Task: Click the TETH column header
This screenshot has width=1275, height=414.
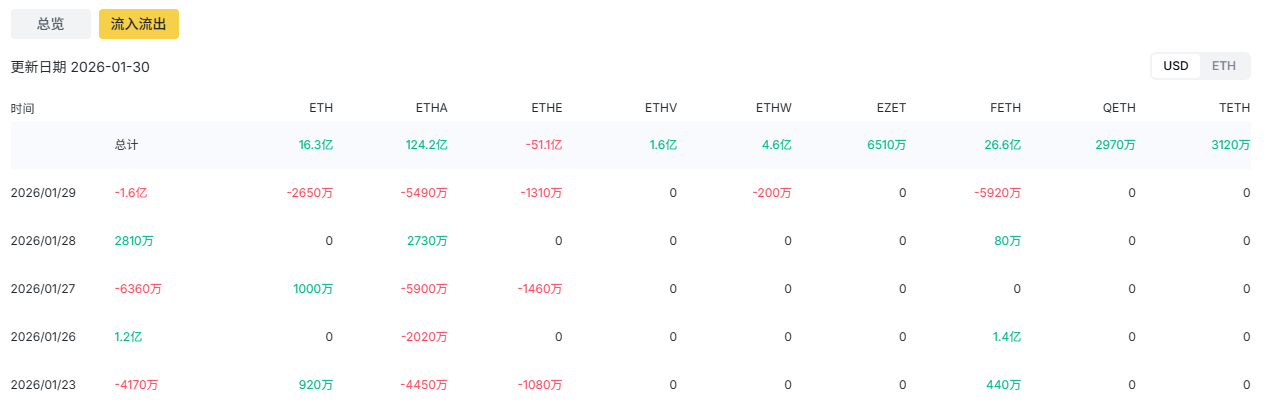Action: pyautogui.click(x=1235, y=108)
